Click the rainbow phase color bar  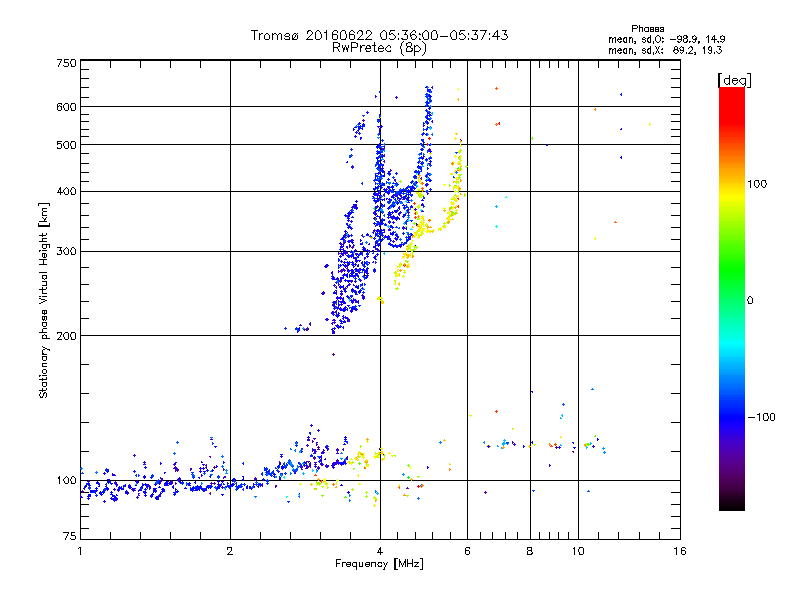click(x=732, y=299)
